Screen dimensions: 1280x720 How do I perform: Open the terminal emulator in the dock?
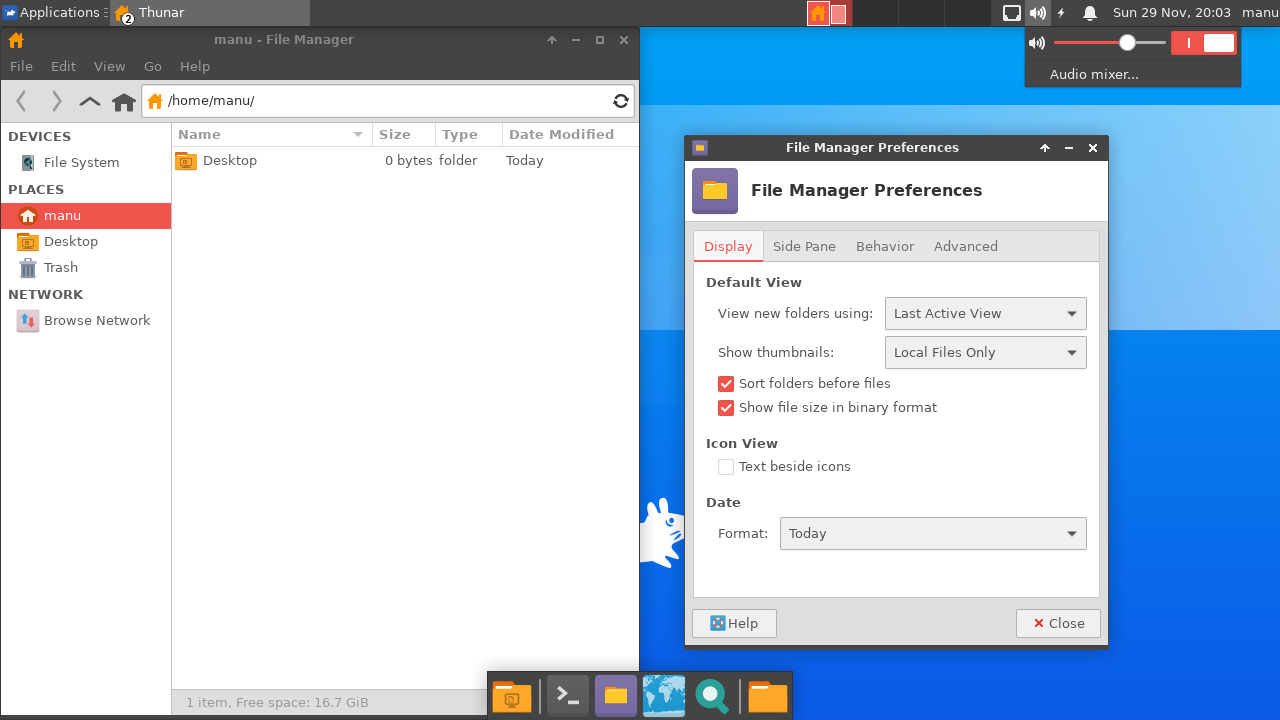pos(568,696)
